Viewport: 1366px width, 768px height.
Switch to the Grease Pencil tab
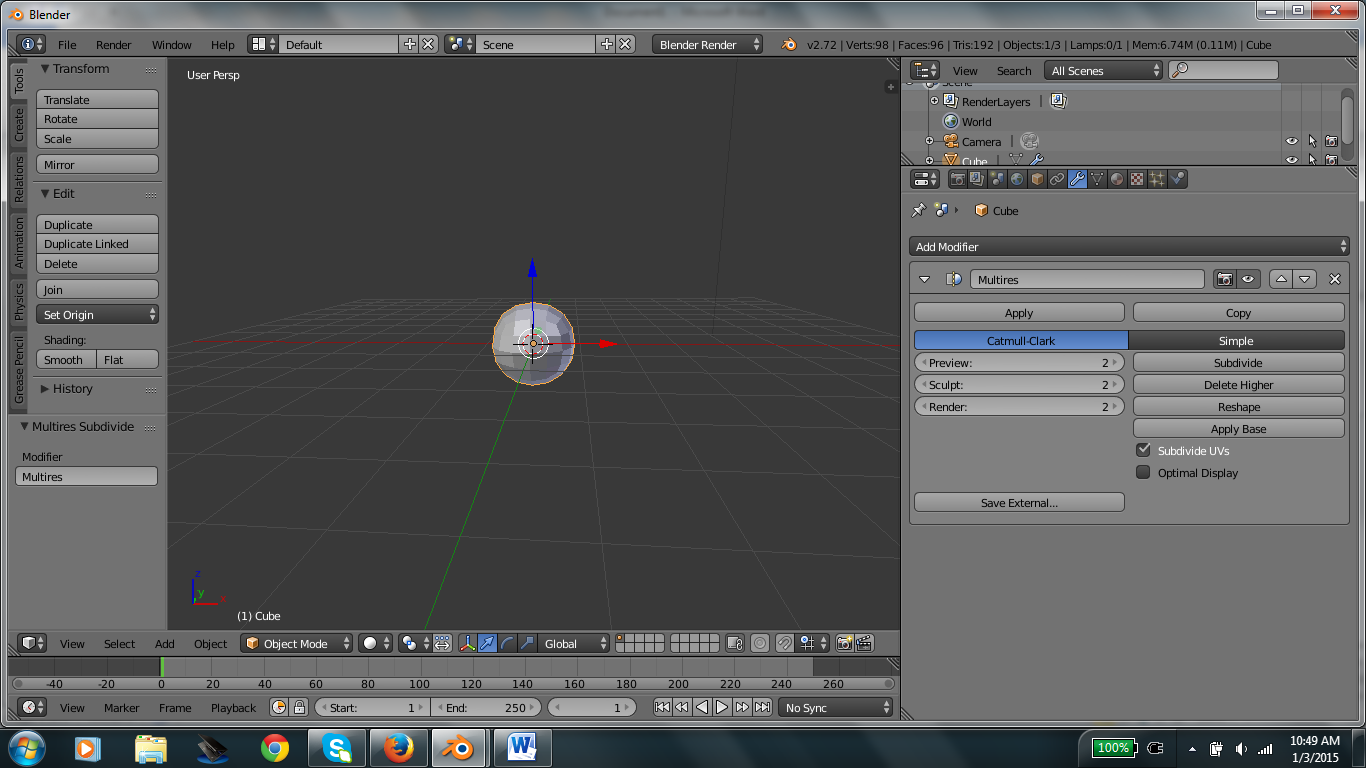pos(19,370)
